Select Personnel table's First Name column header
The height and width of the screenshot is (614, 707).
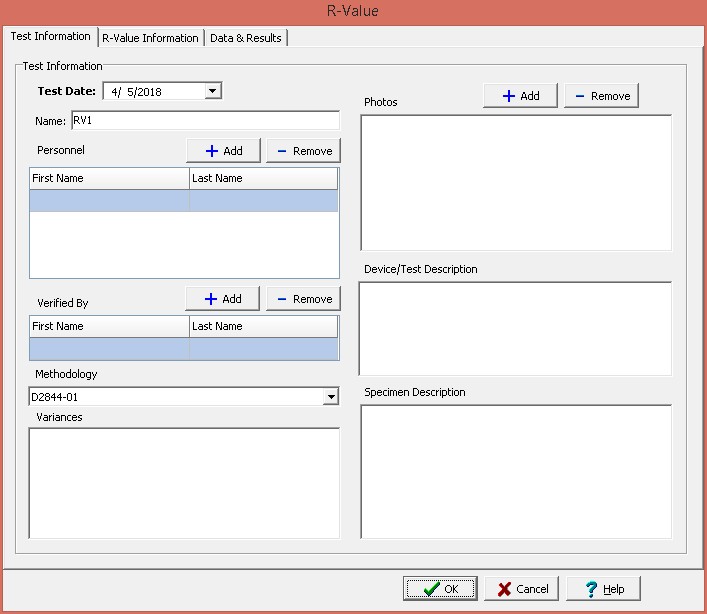pos(109,178)
